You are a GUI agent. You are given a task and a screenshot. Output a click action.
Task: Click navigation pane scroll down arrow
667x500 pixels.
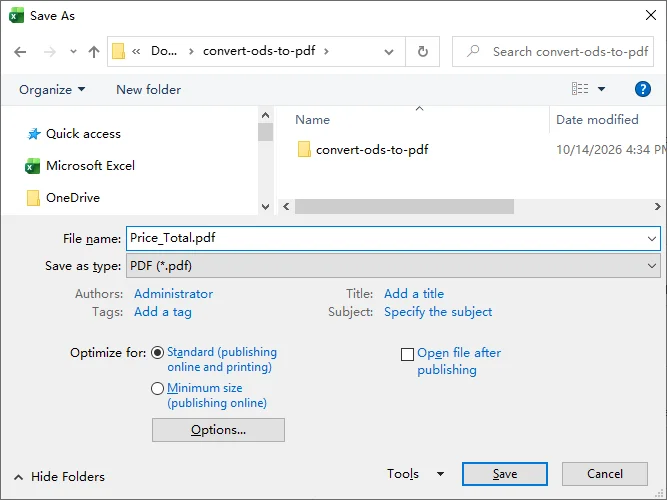265,207
